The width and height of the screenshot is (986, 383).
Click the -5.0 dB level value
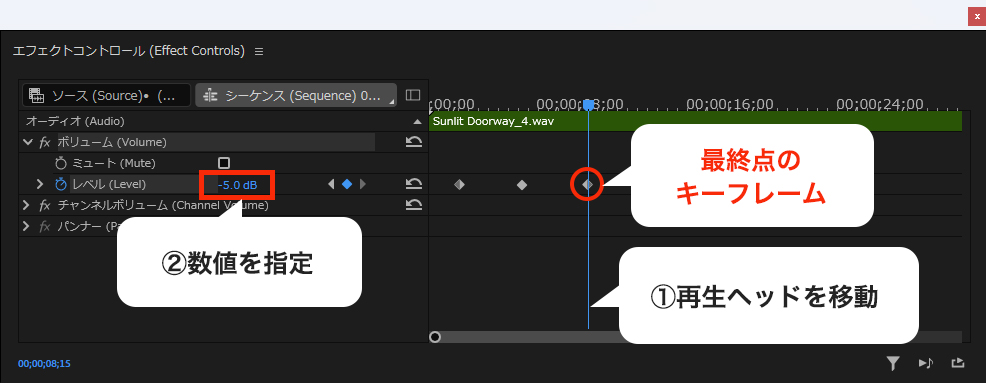coord(237,186)
